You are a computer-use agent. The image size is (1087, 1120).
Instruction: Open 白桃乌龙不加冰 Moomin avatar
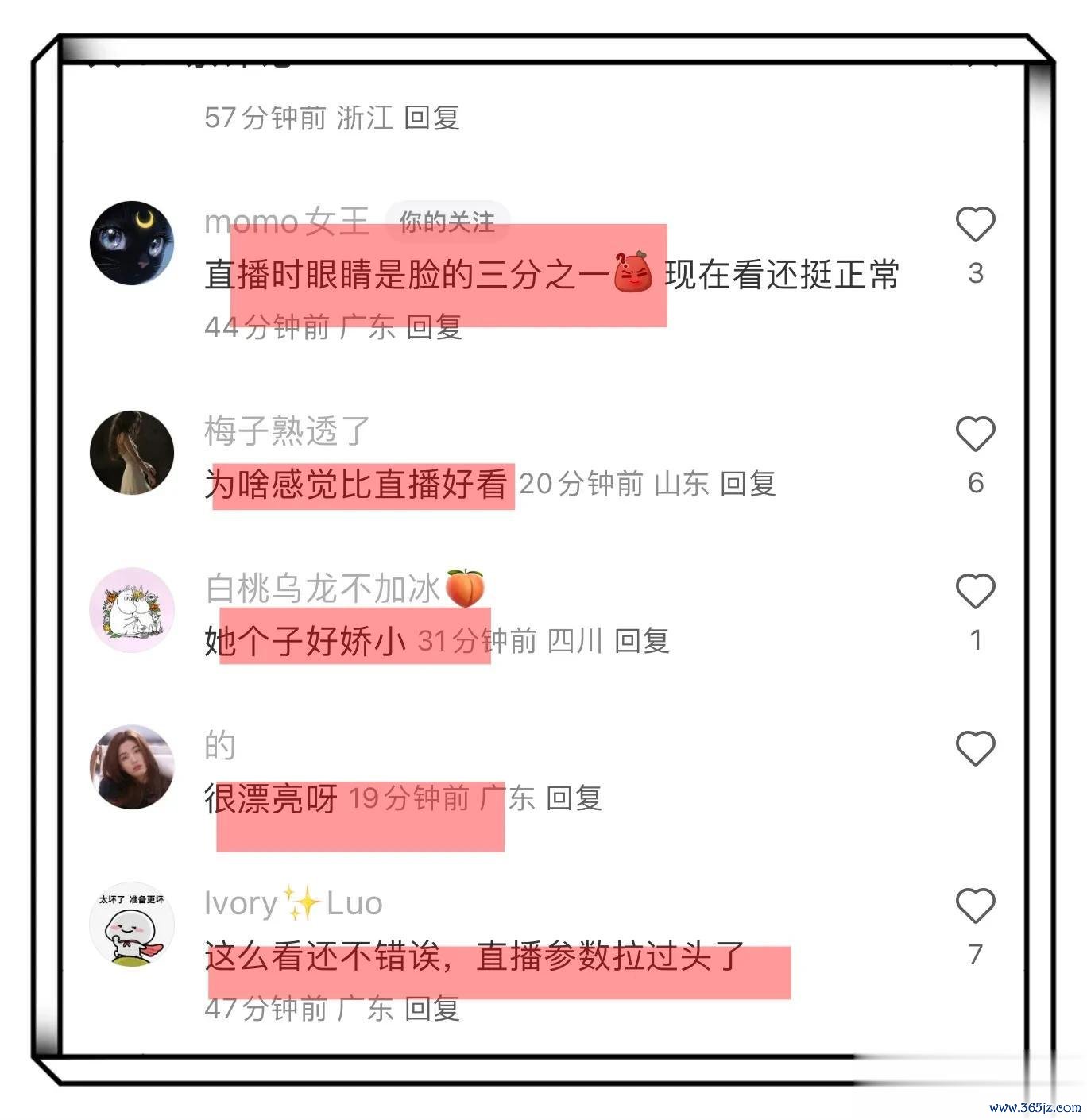click(132, 609)
